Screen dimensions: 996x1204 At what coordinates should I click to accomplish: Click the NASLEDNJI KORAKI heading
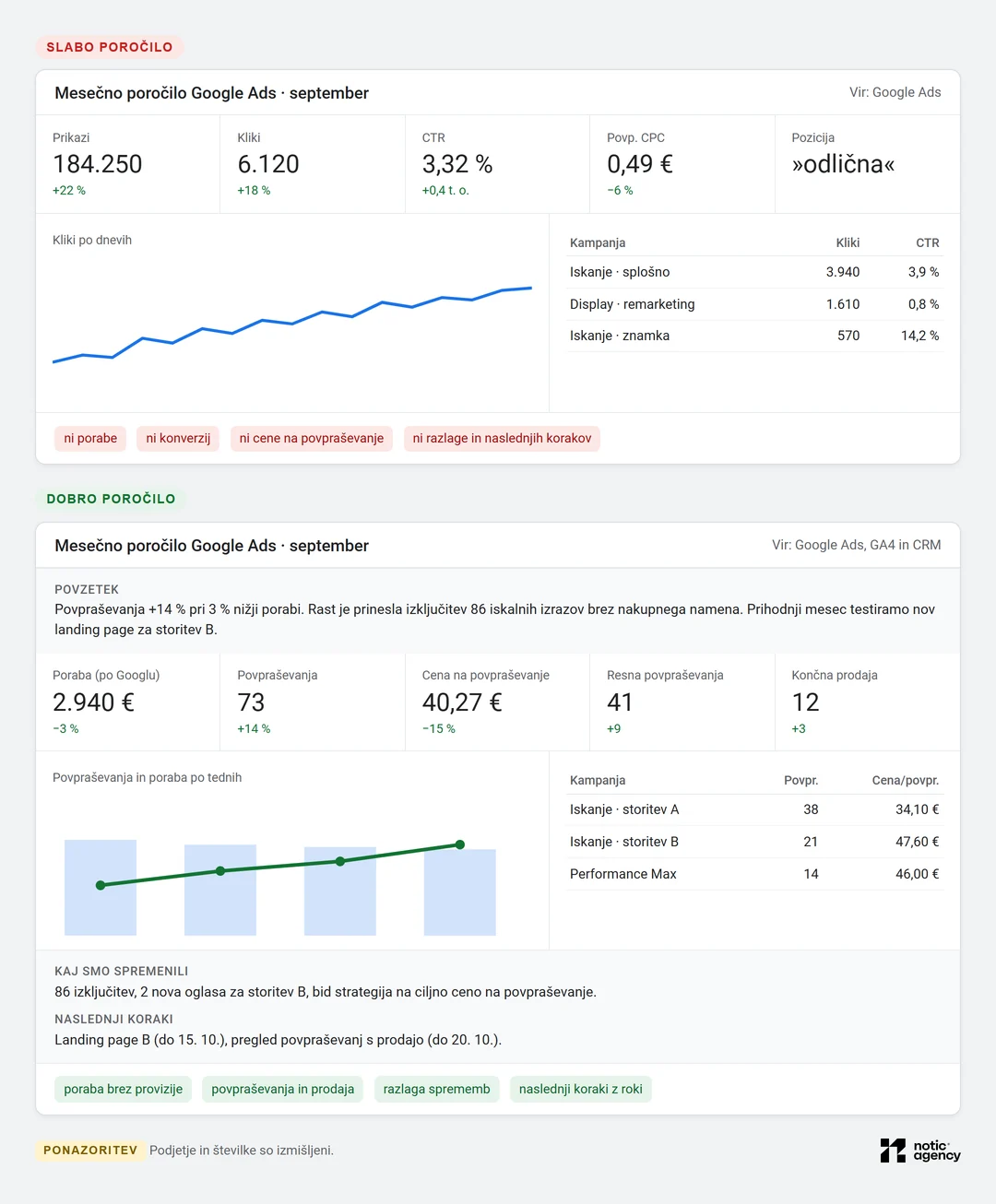pos(114,1020)
